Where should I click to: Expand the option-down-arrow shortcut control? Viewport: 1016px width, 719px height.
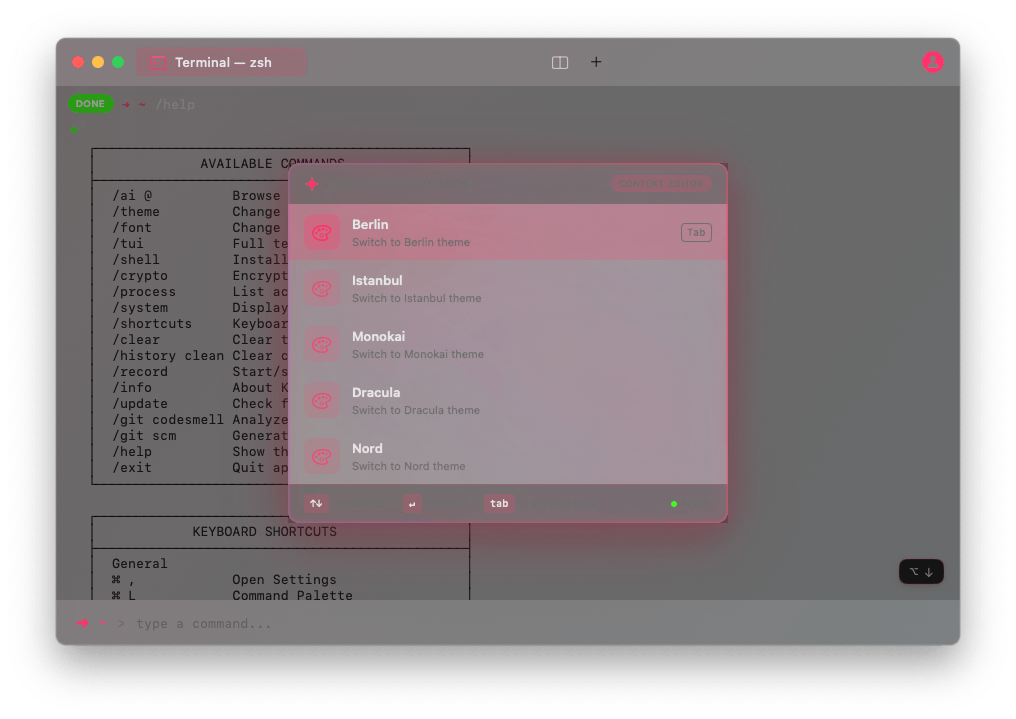pyautogui.click(x=920, y=571)
